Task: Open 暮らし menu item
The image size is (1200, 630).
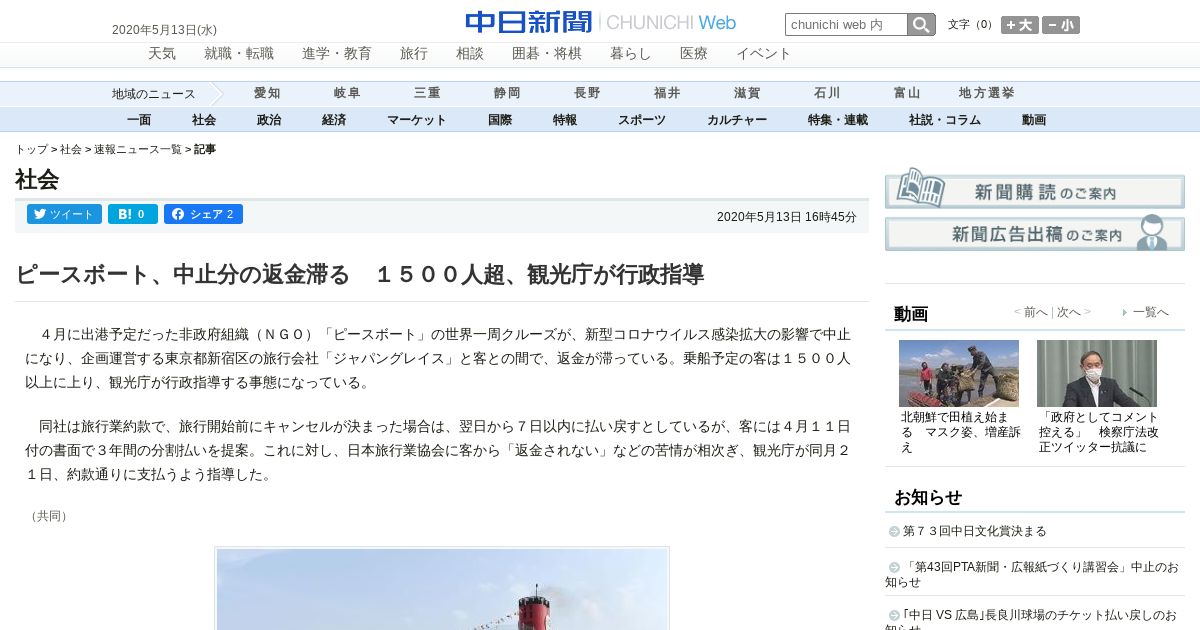Action: click(x=631, y=54)
